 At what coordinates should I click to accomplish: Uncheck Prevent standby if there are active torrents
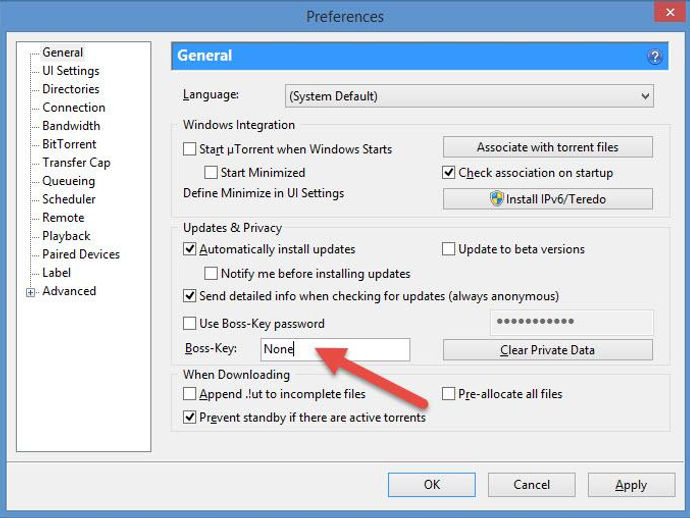[x=190, y=417]
